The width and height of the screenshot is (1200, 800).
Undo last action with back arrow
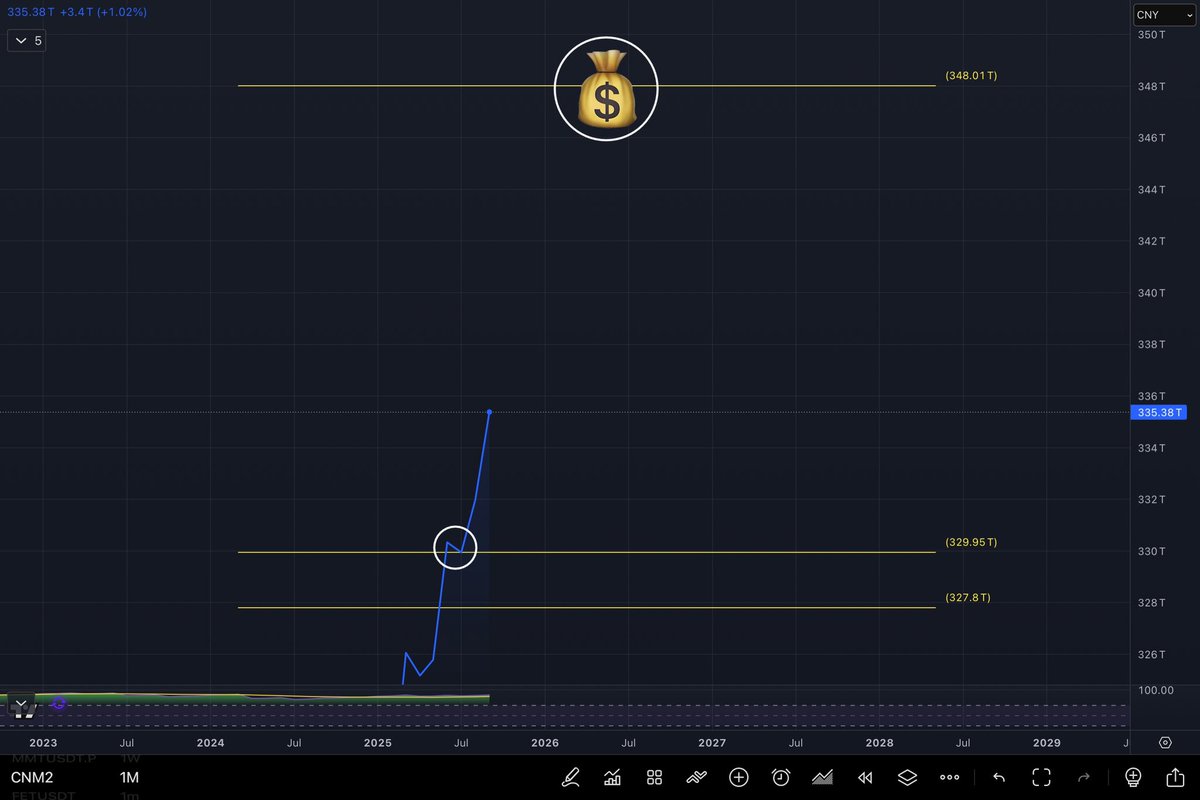(x=999, y=777)
